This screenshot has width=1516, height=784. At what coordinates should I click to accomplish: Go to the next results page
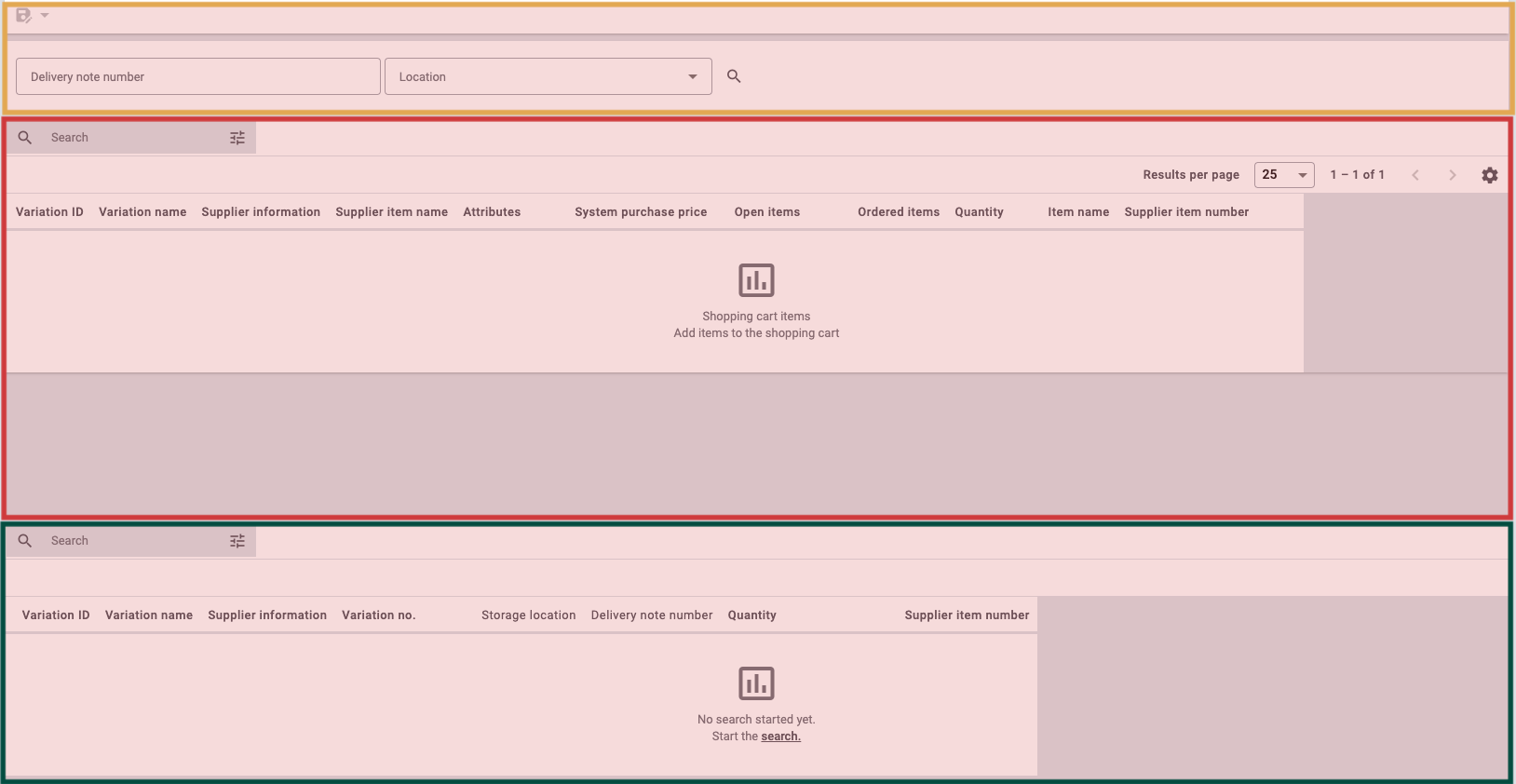point(1453,175)
